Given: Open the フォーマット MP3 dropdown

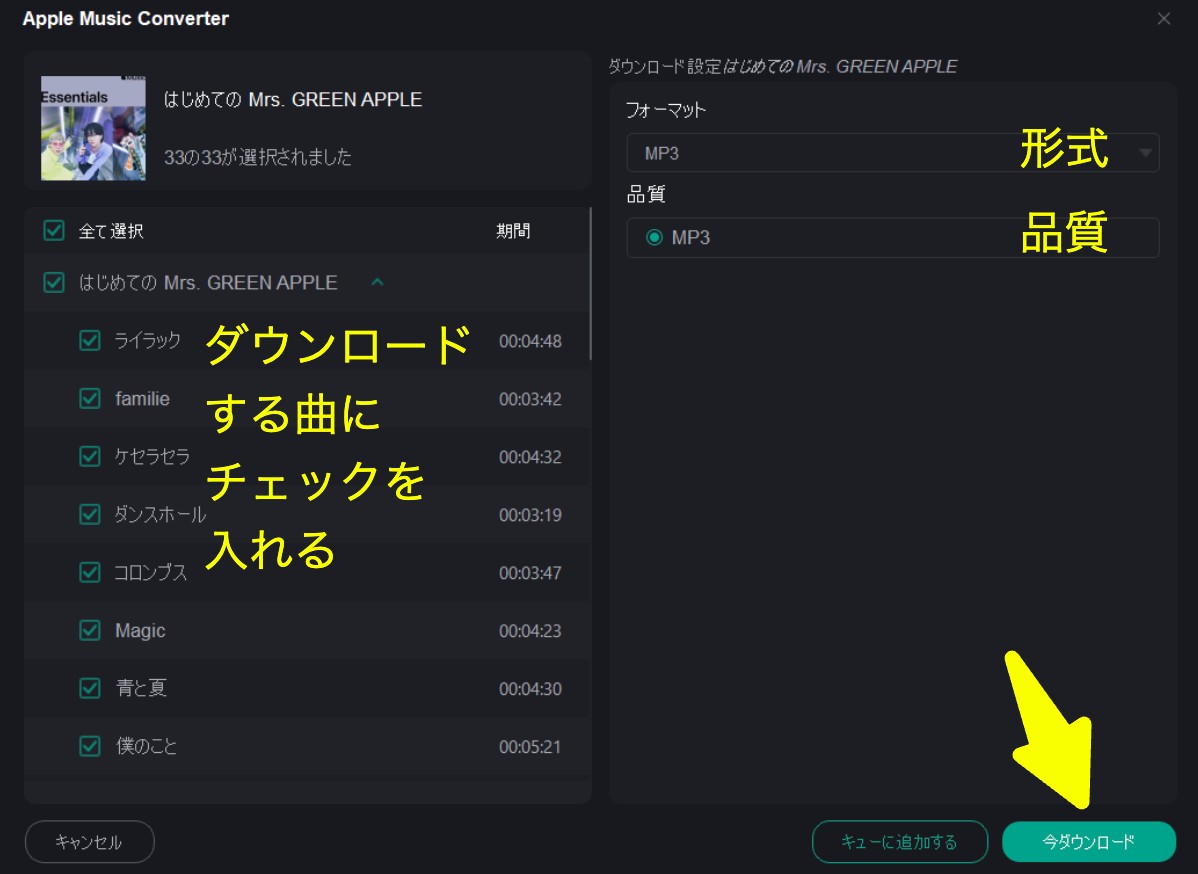Looking at the screenshot, I should [x=892, y=153].
